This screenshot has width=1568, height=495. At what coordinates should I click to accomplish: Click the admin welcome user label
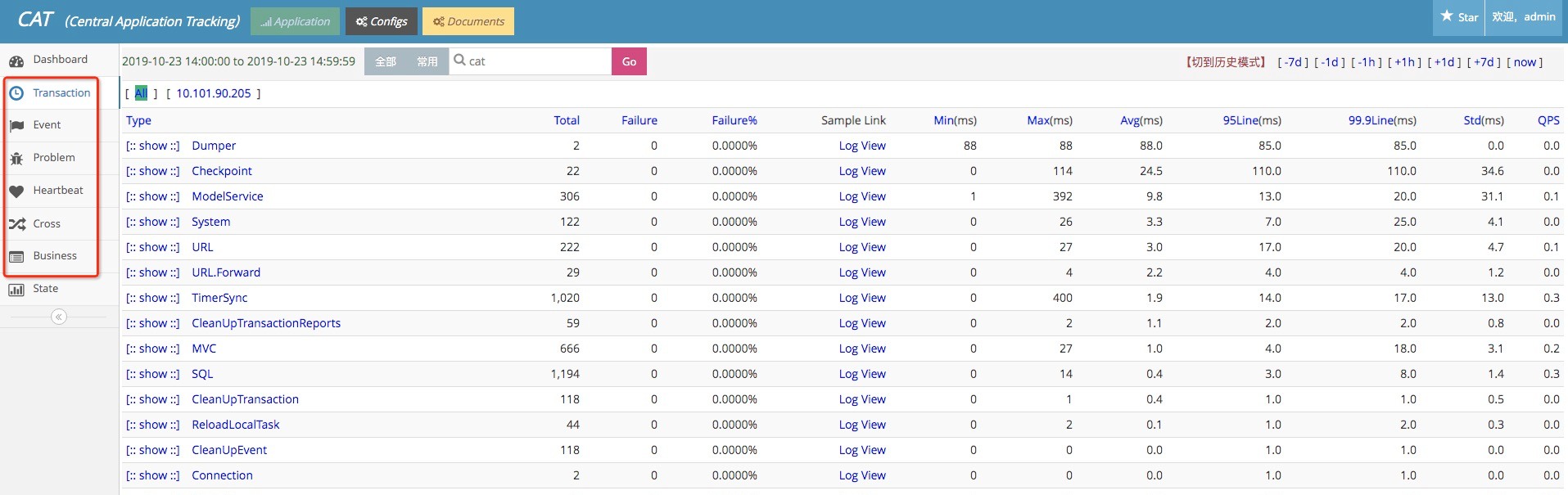coord(1524,16)
